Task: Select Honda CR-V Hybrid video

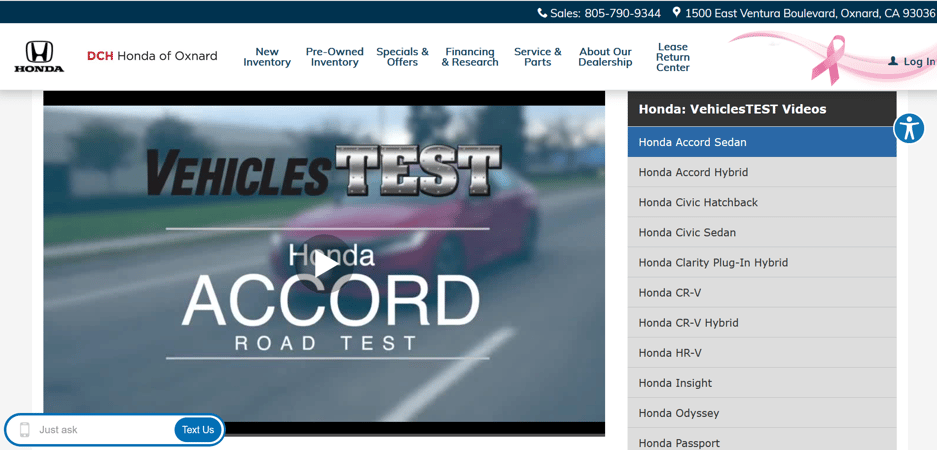Action: tap(688, 323)
